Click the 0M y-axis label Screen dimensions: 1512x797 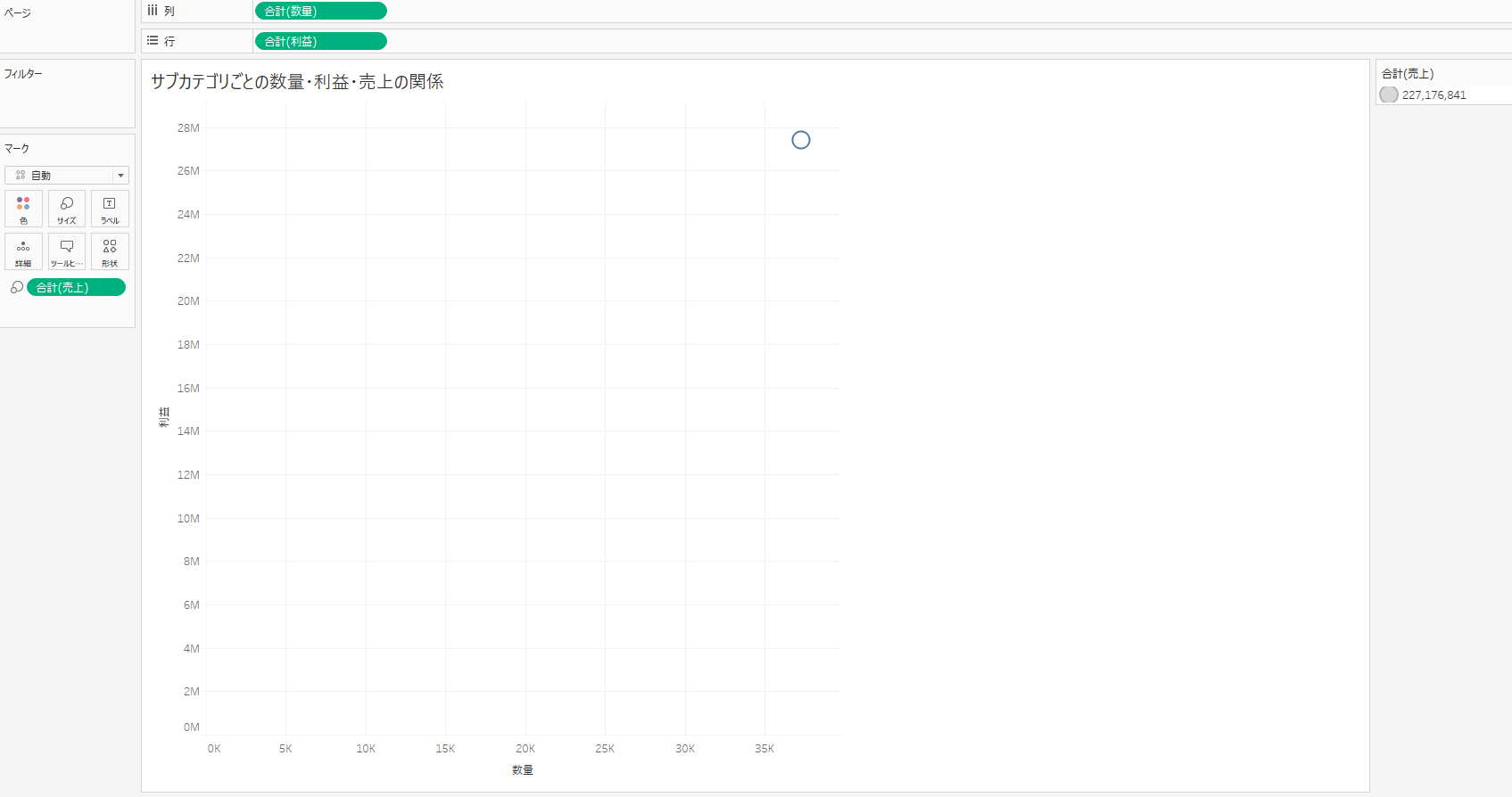coord(192,727)
